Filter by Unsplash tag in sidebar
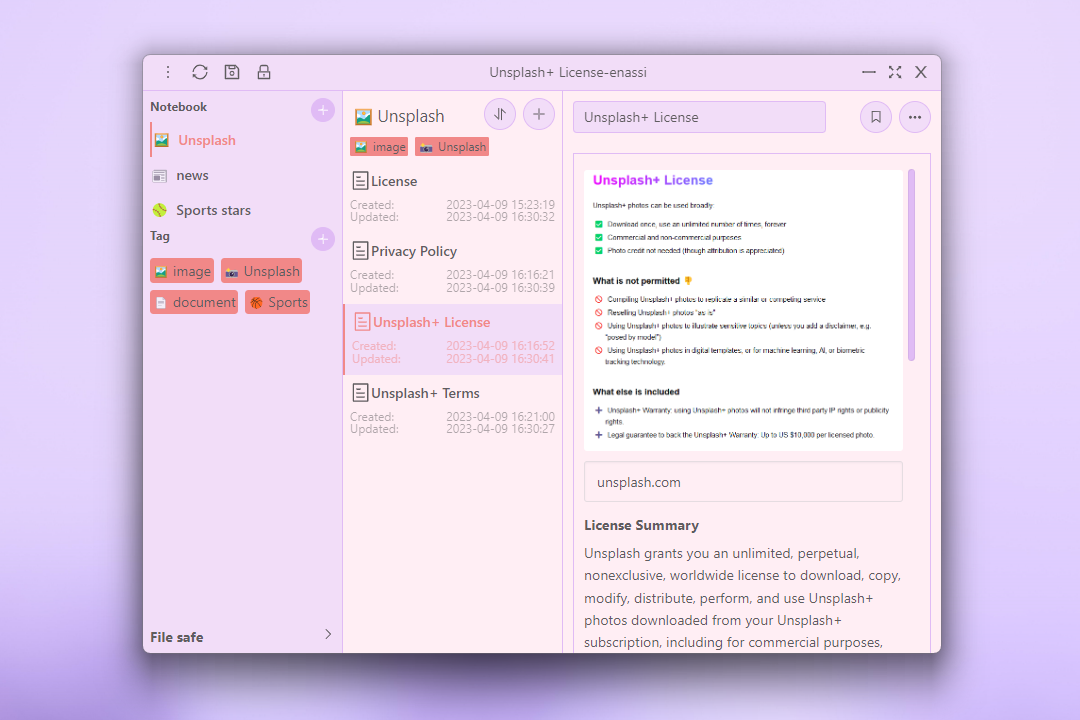This screenshot has height=720, width=1080. (262, 271)
